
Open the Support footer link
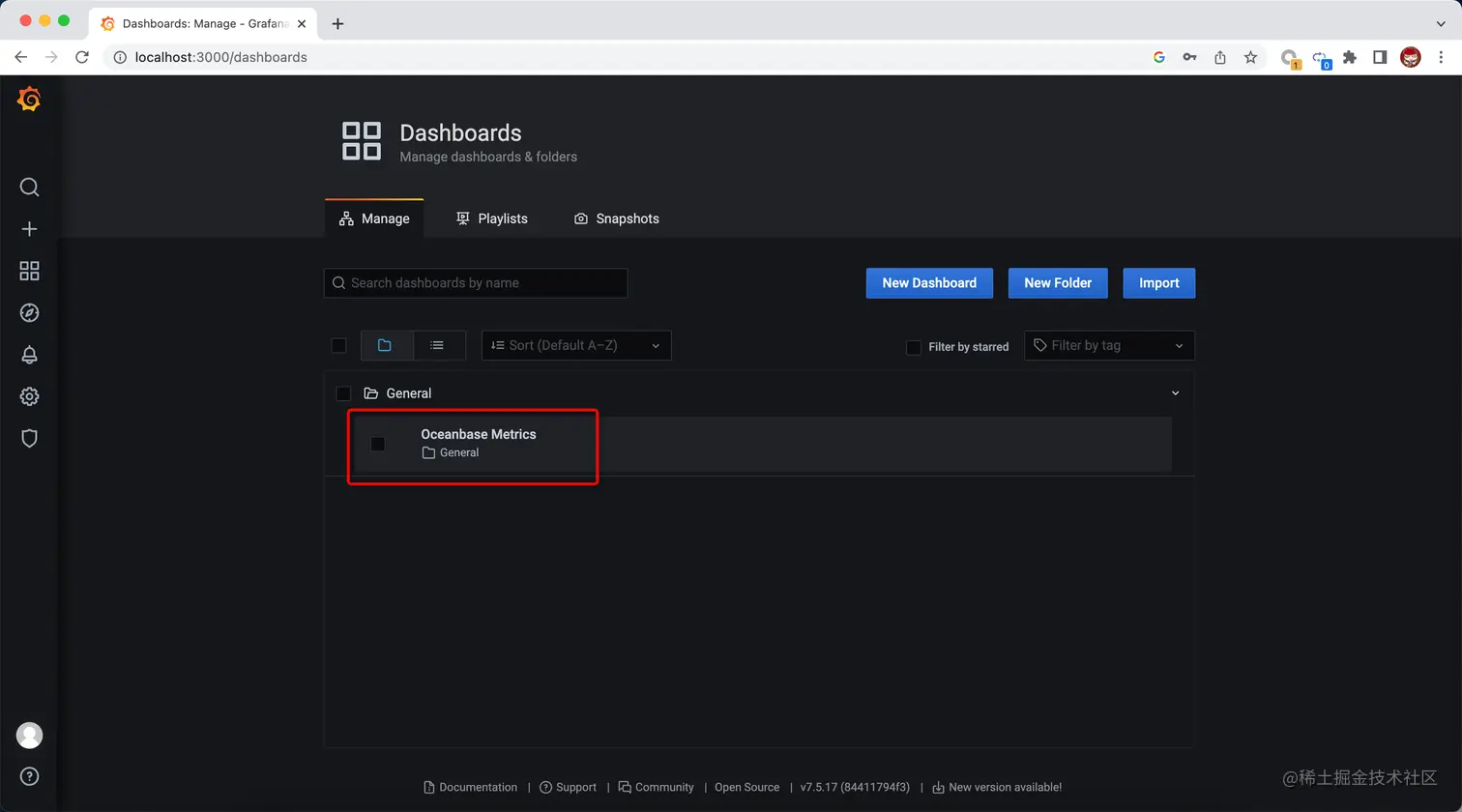click(568, 787)
